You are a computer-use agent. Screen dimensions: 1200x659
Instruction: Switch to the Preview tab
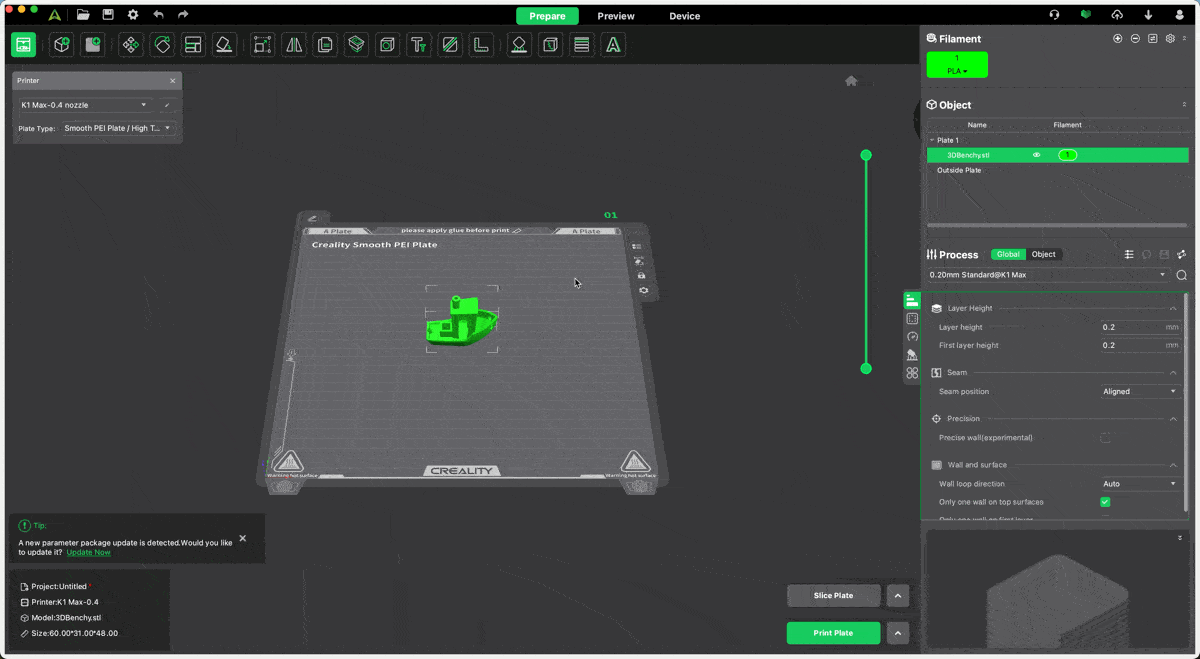pos(616,16)
